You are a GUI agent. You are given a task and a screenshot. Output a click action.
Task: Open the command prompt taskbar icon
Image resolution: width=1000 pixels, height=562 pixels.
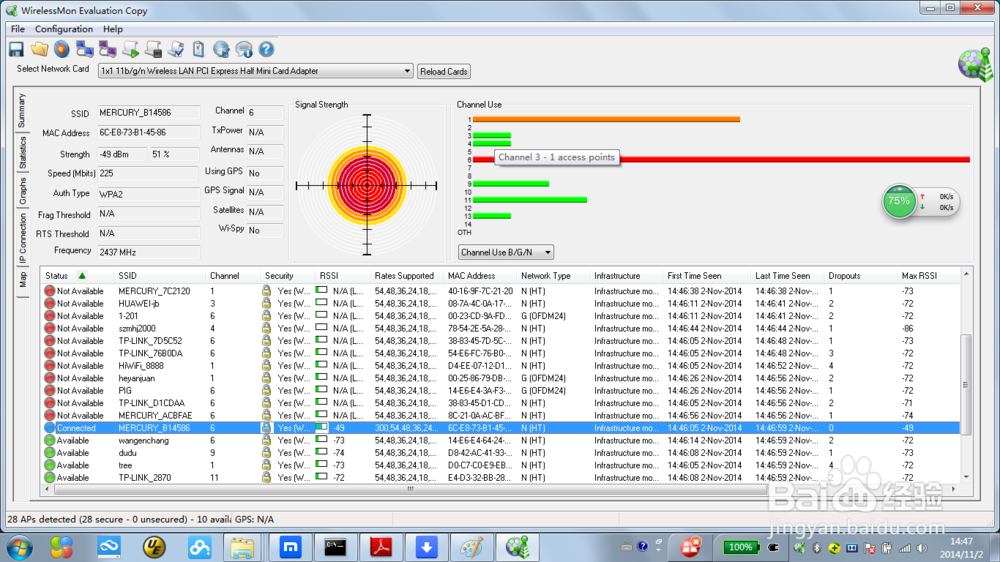(x=335, y=547)
